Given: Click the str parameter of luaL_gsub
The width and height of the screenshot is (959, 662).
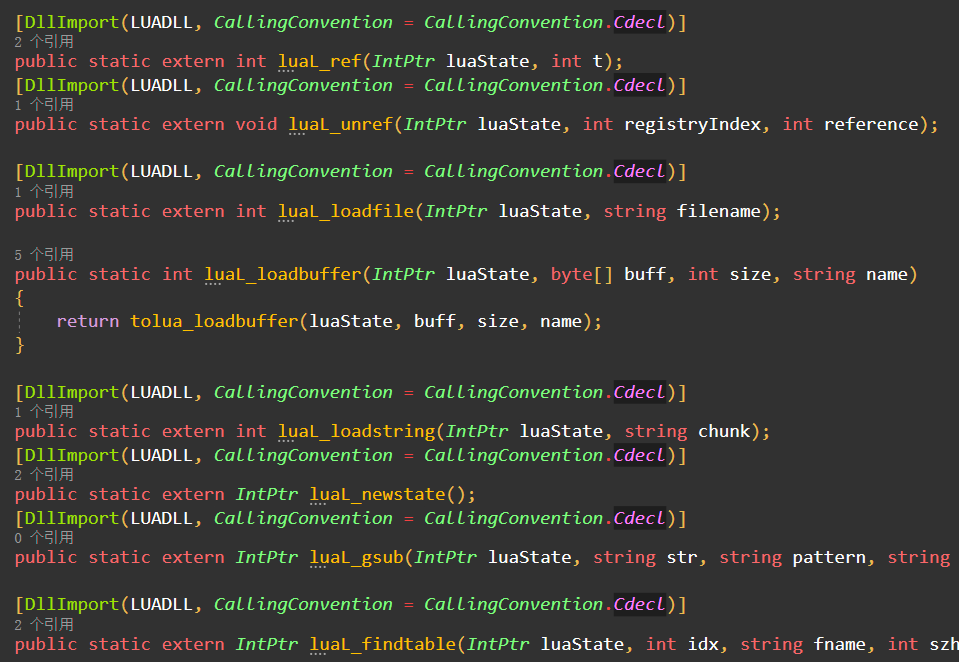Looking at the screenshot, I should pyautogui.click(x=681, y=558).
